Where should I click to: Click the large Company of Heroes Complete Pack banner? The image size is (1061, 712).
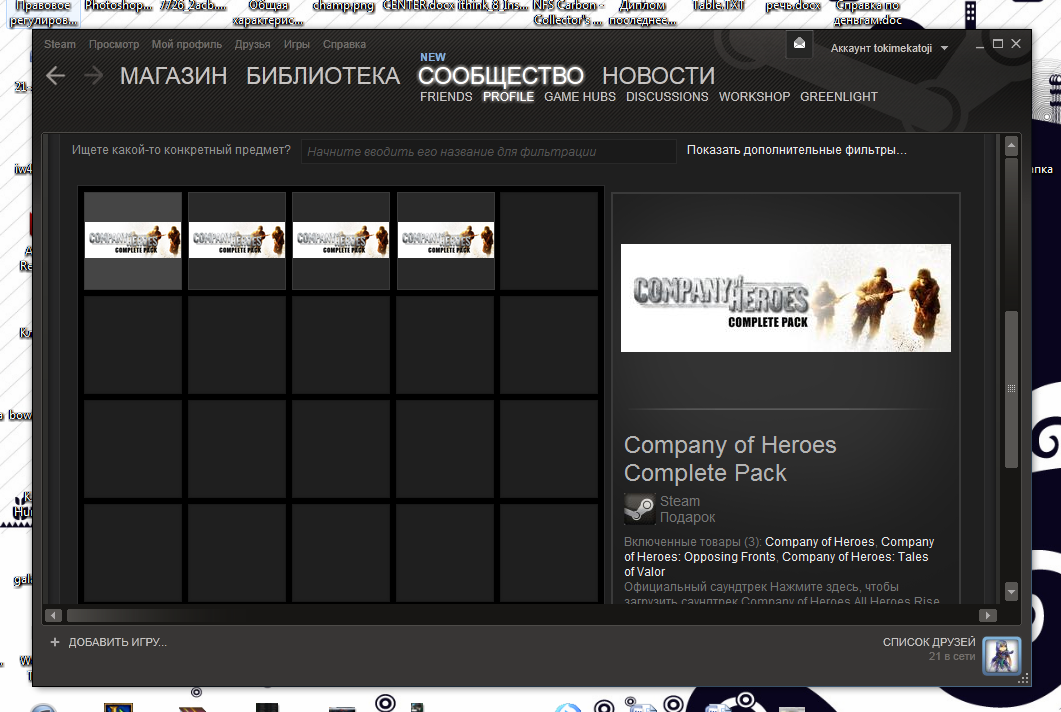point(786,298)
